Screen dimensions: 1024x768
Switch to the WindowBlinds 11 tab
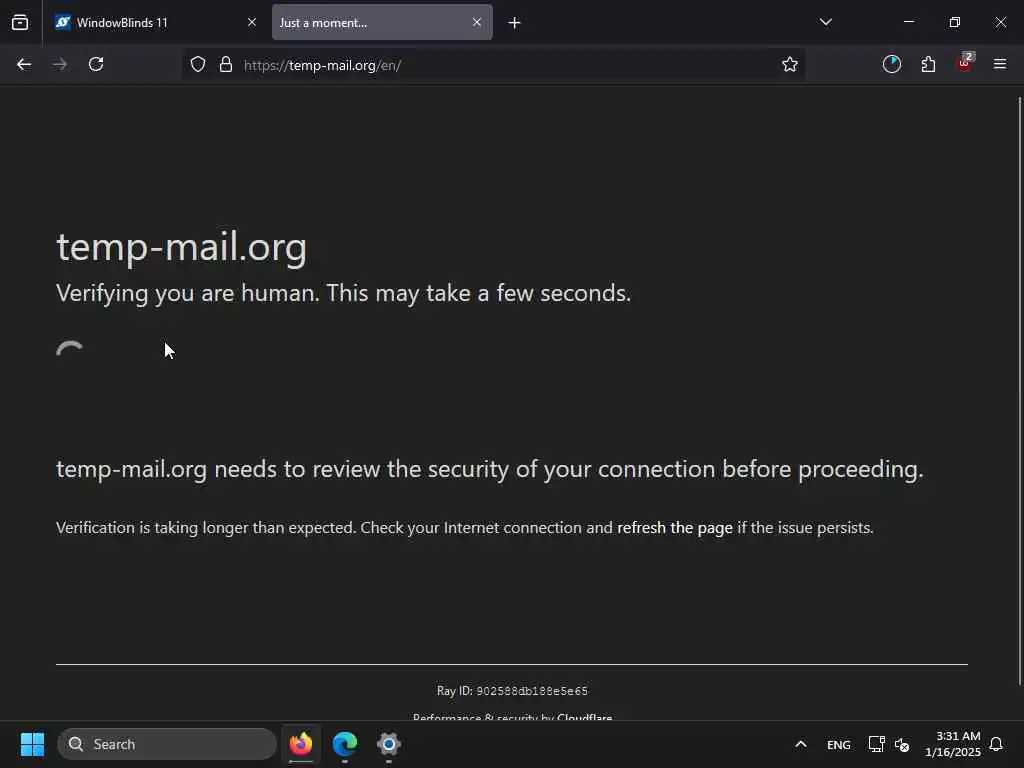click(155, 23)
